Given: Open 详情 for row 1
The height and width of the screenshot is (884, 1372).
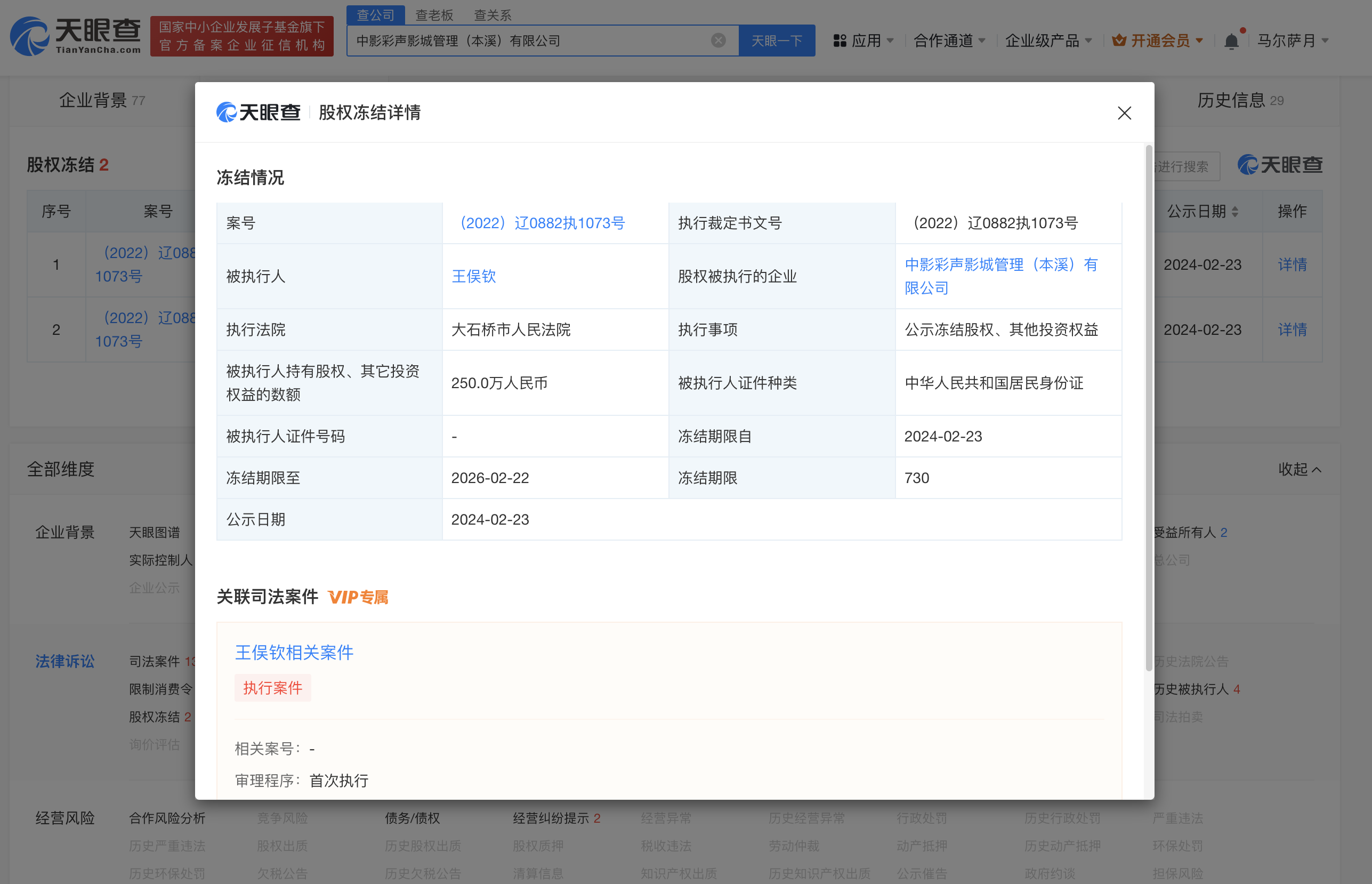Looking at the screenshot, I should [x=1292, y=264].
